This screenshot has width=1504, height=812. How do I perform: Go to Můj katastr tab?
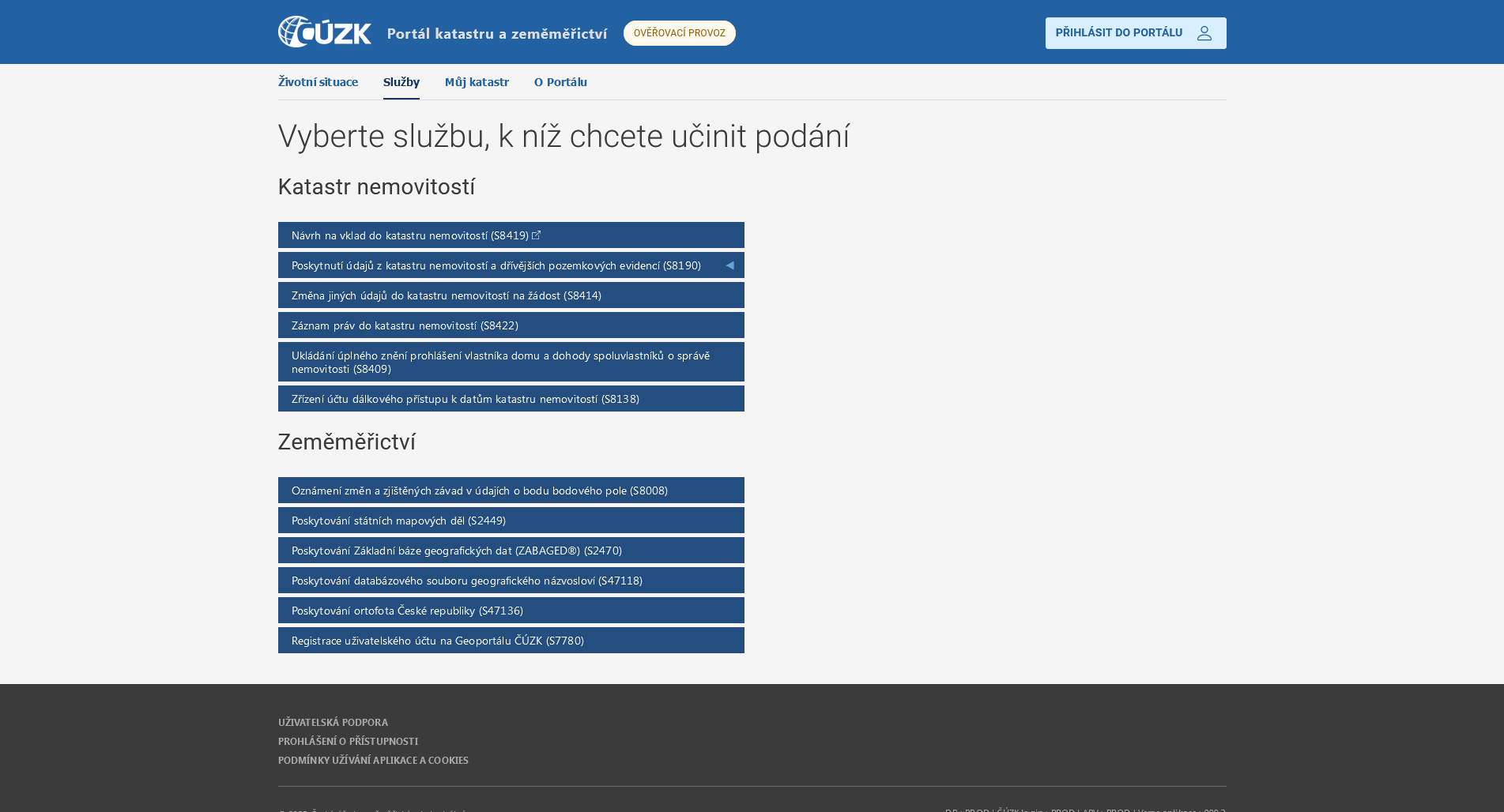coord(477,82)
